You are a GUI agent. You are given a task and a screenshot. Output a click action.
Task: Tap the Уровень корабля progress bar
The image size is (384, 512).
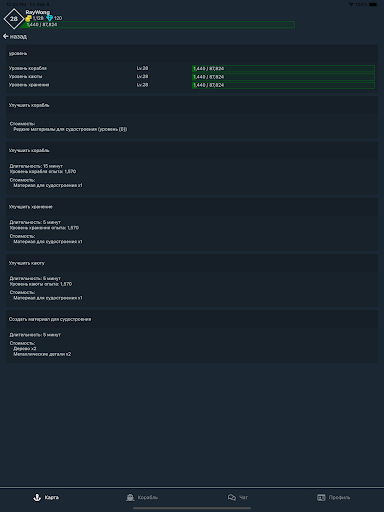coord(283,69)
